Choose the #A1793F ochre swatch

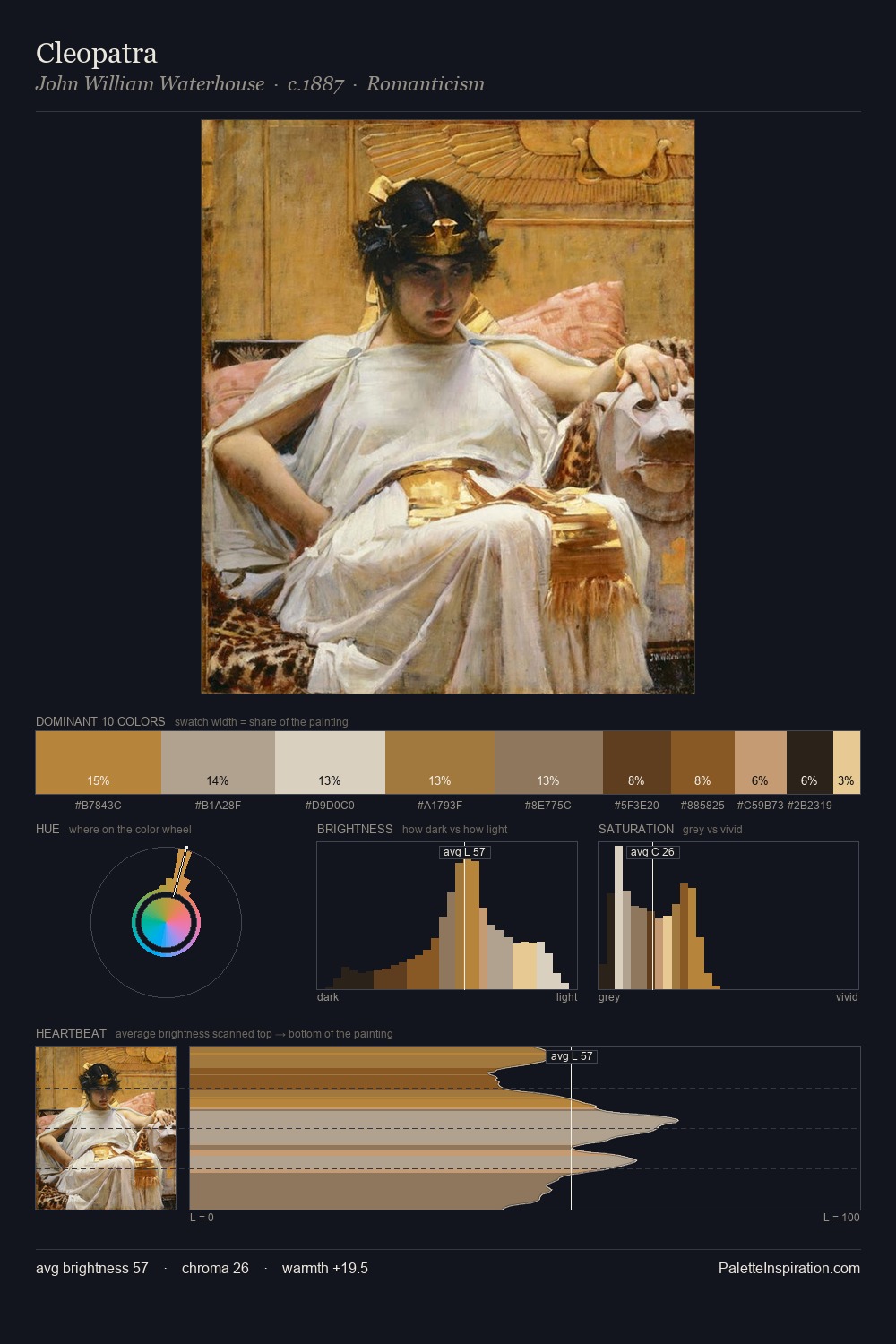click(440, 762)
